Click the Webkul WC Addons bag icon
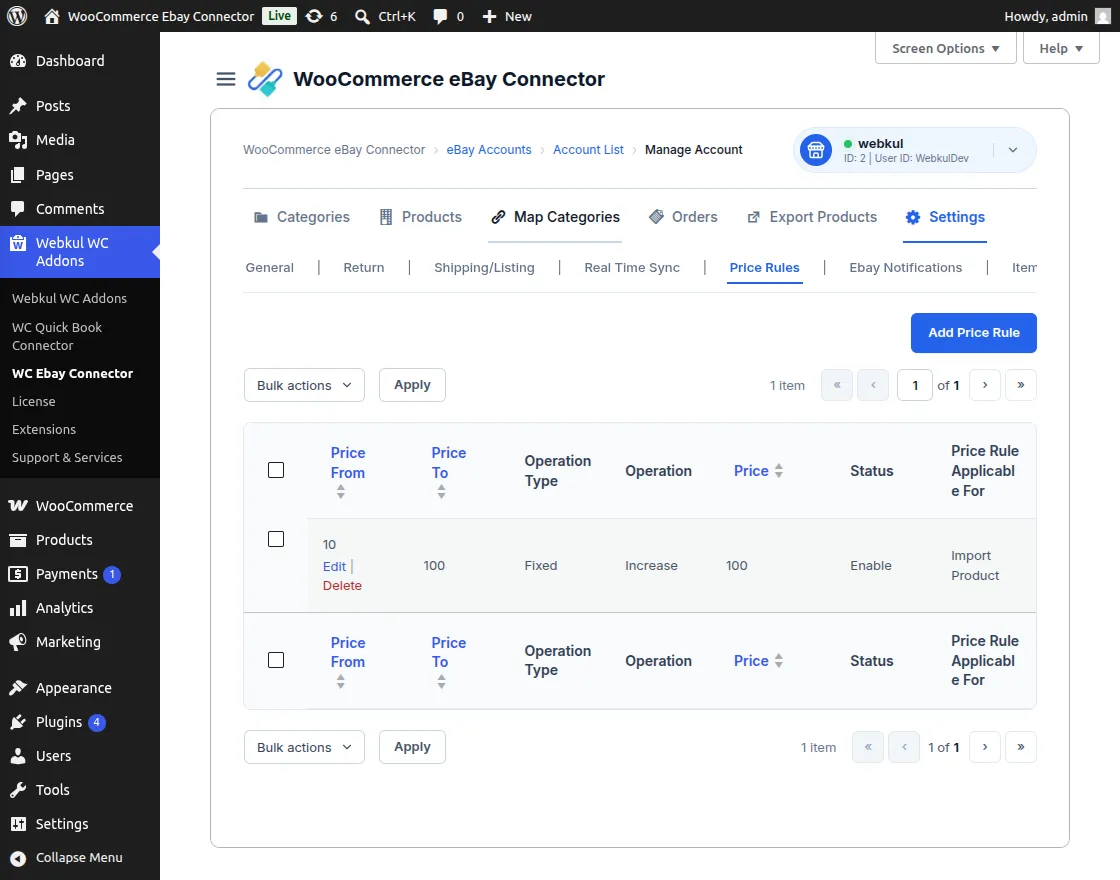 (x=18, y=243)
